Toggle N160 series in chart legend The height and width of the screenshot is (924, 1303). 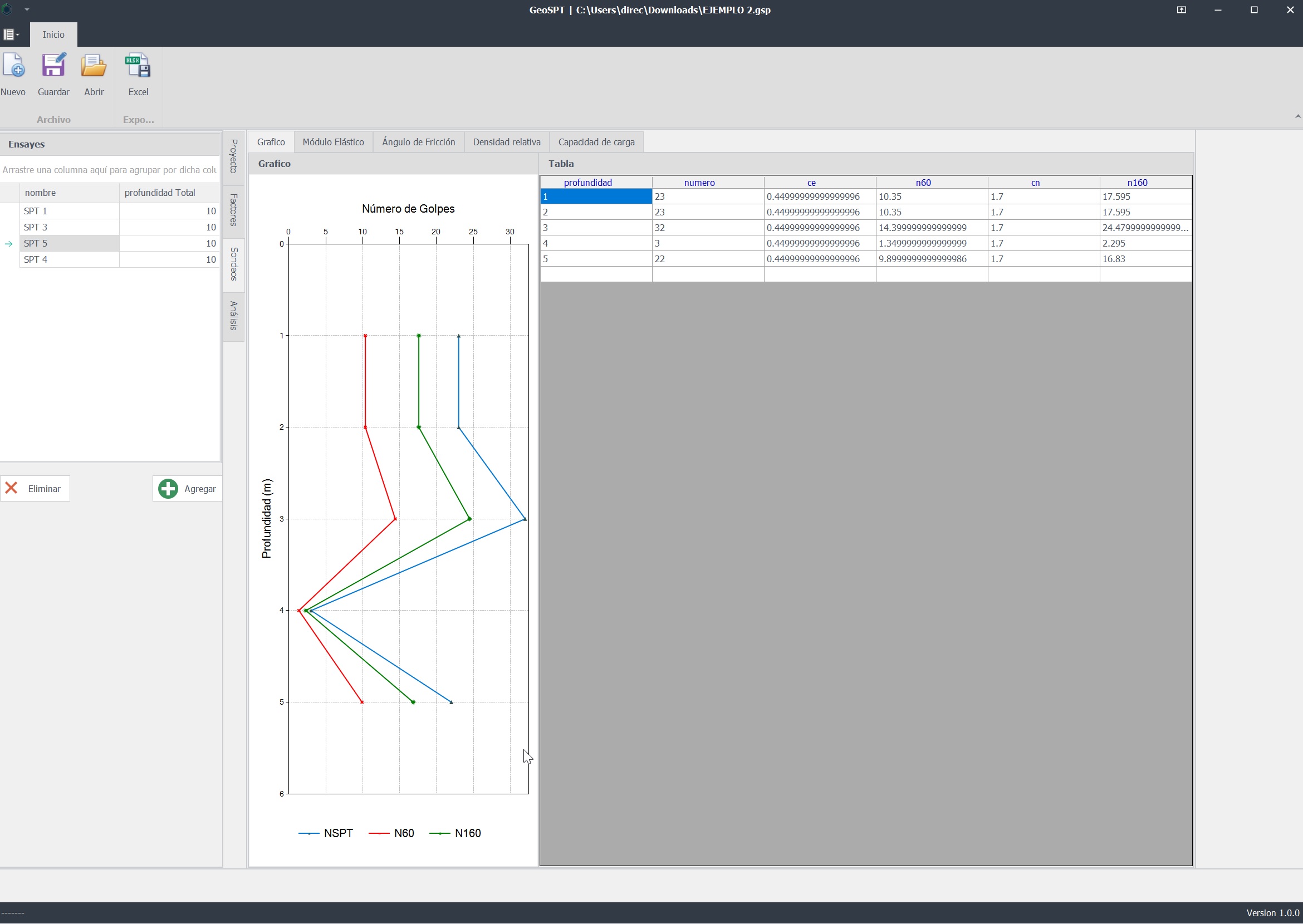coord(467,833)
